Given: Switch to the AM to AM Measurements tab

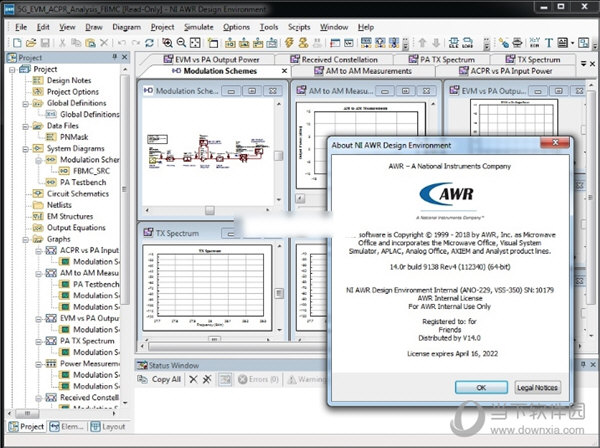Looking at the screenshot, I should (x=363, y=71).
